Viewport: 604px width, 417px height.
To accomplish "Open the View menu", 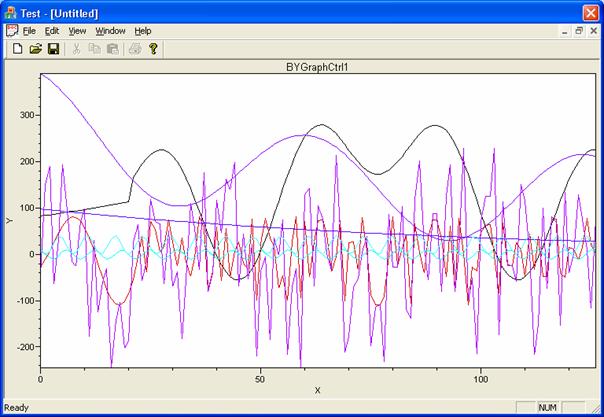I will coord(77,31).
